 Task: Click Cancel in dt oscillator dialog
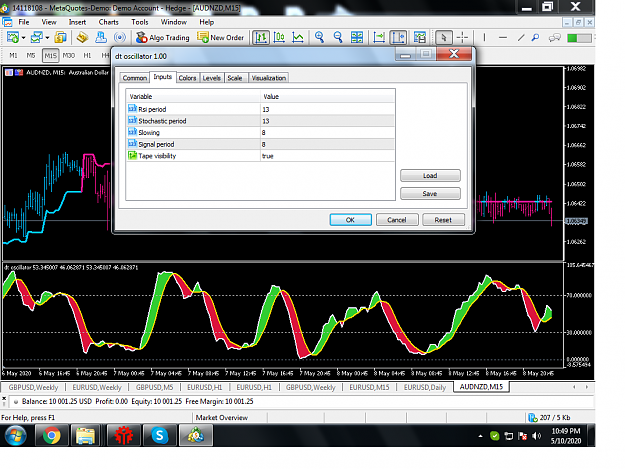point(397,220)
